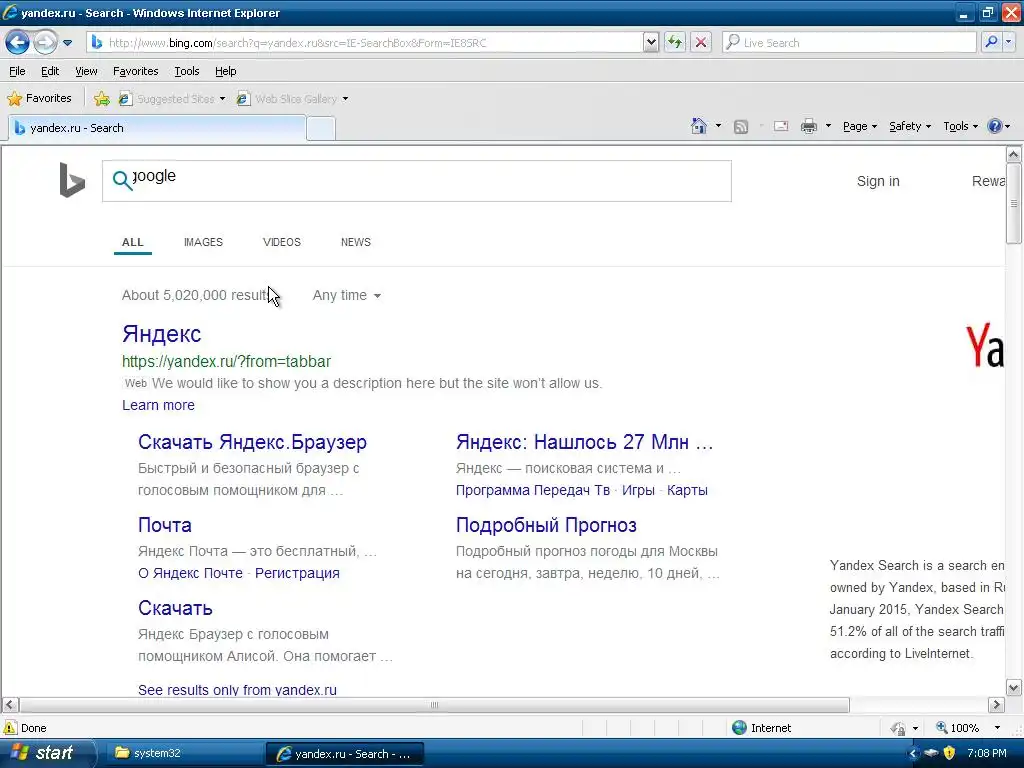Viewport: 1024px width, 768px height.
Task: Click the Bing search magnifier icon
Action: pyautogui.click(x=122, y=180)
